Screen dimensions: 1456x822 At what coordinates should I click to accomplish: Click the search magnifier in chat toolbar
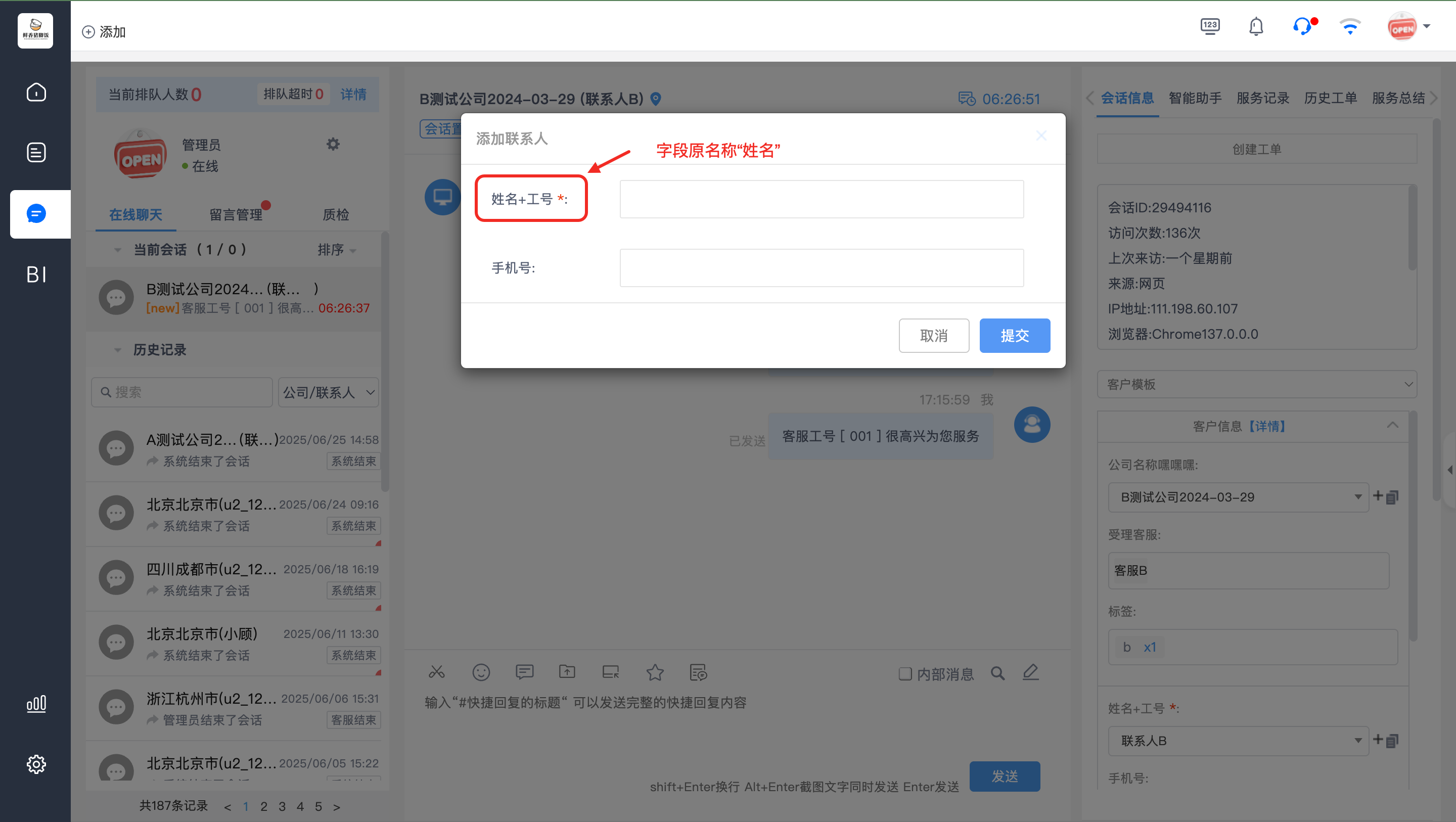(x=997, y=673)
